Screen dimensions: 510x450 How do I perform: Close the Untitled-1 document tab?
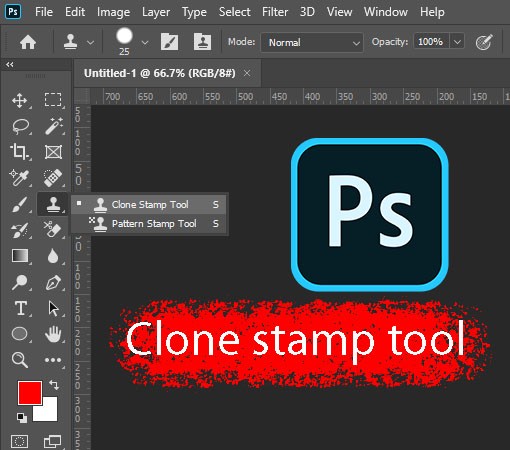[247, 73]
